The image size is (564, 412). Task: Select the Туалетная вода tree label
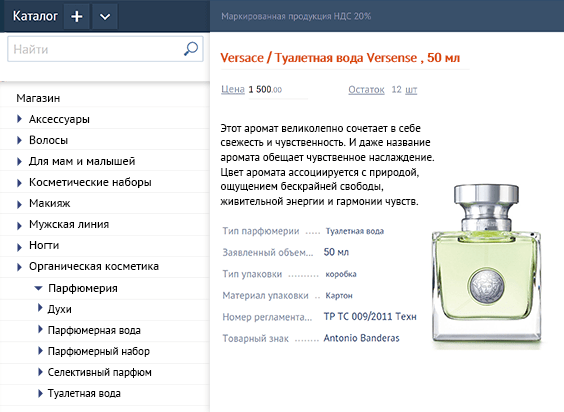pos(84,393)
